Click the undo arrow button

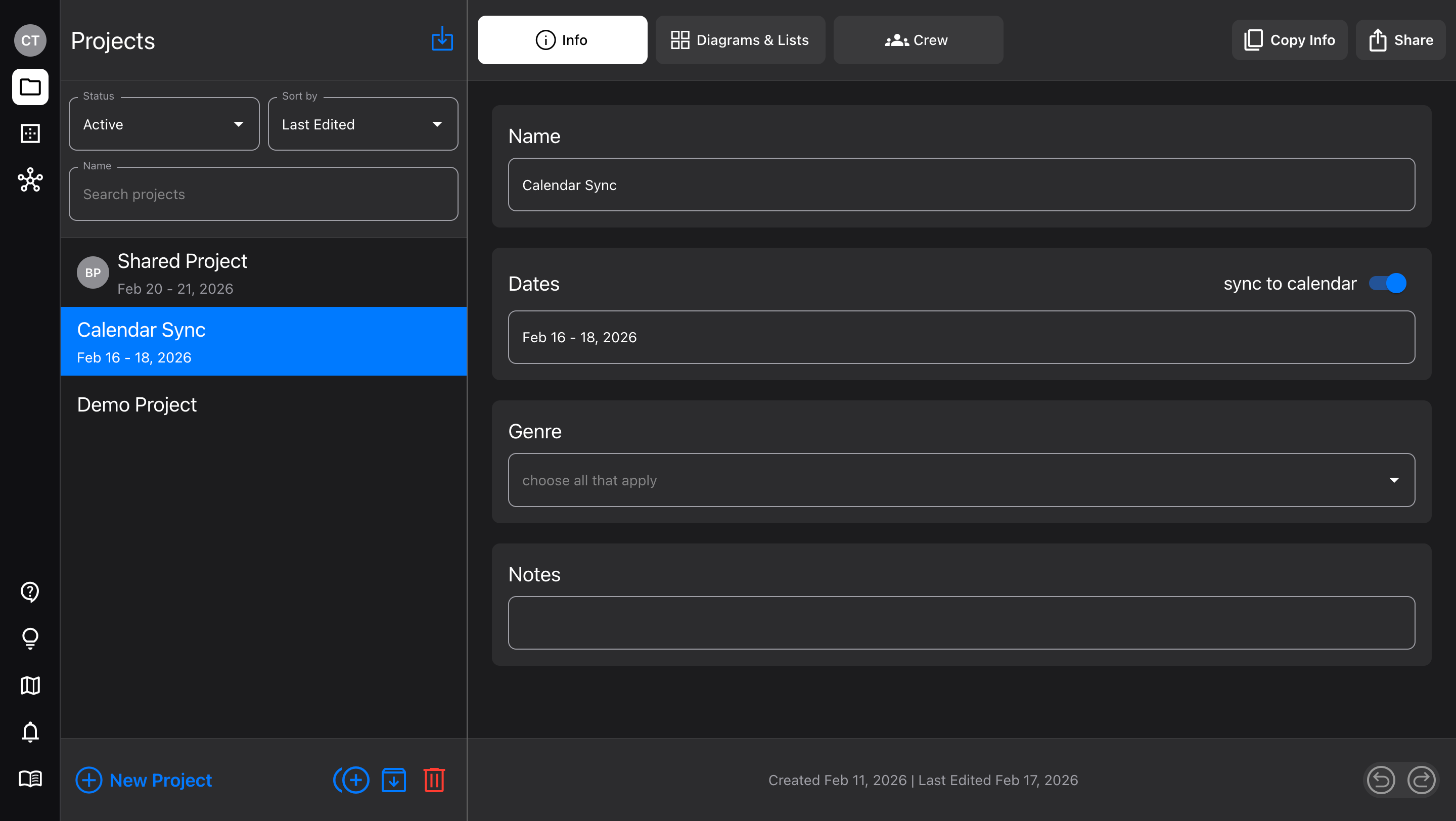(x=1381, y=780)
